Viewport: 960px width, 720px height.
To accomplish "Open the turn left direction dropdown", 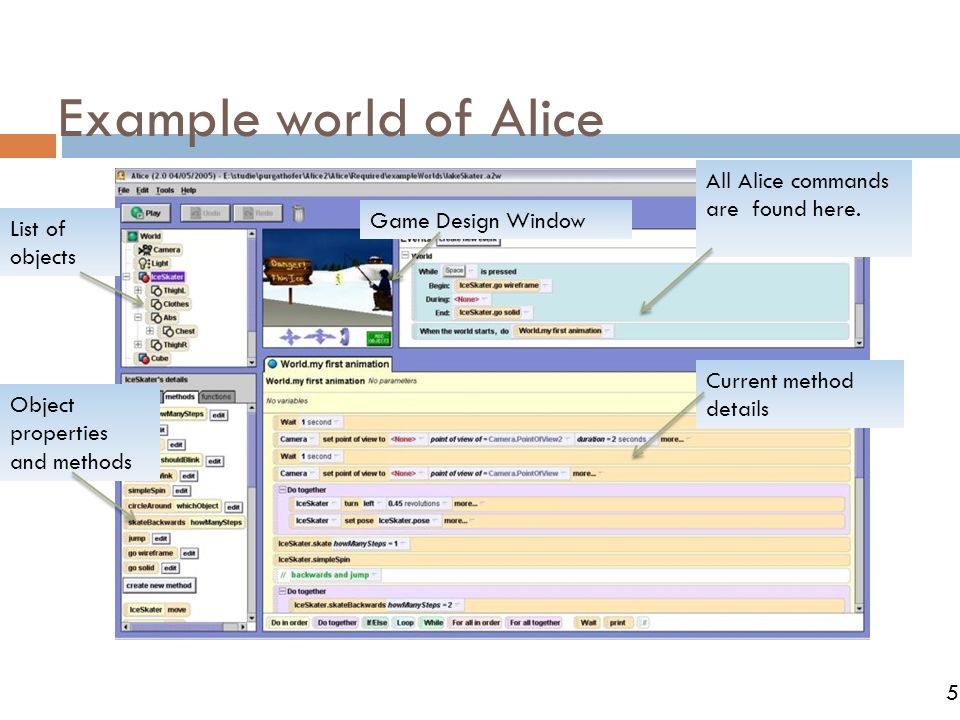I will point(371,503).
